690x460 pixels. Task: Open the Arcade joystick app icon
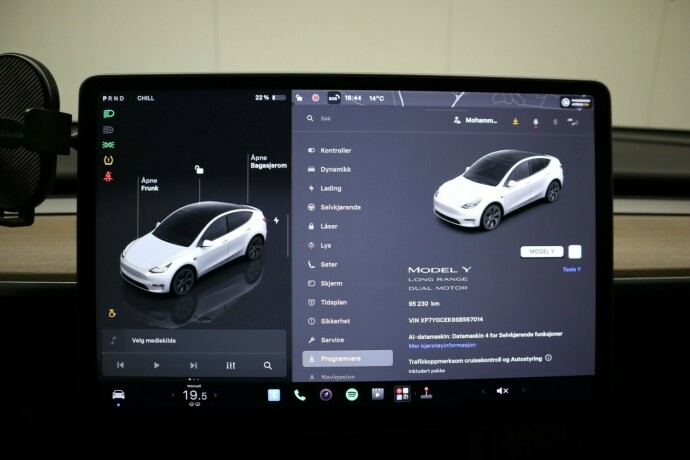(426, 393)
